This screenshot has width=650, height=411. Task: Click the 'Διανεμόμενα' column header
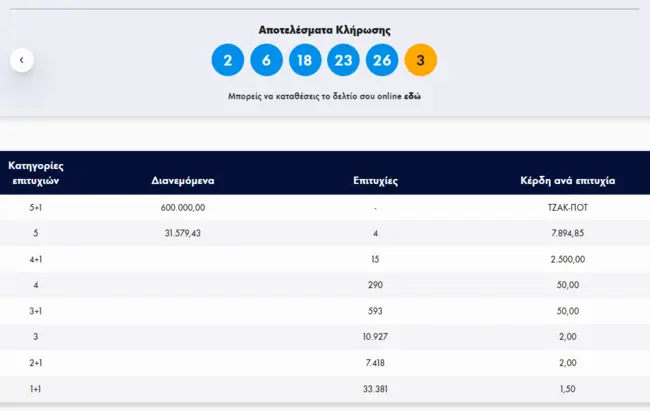(183, 181)
